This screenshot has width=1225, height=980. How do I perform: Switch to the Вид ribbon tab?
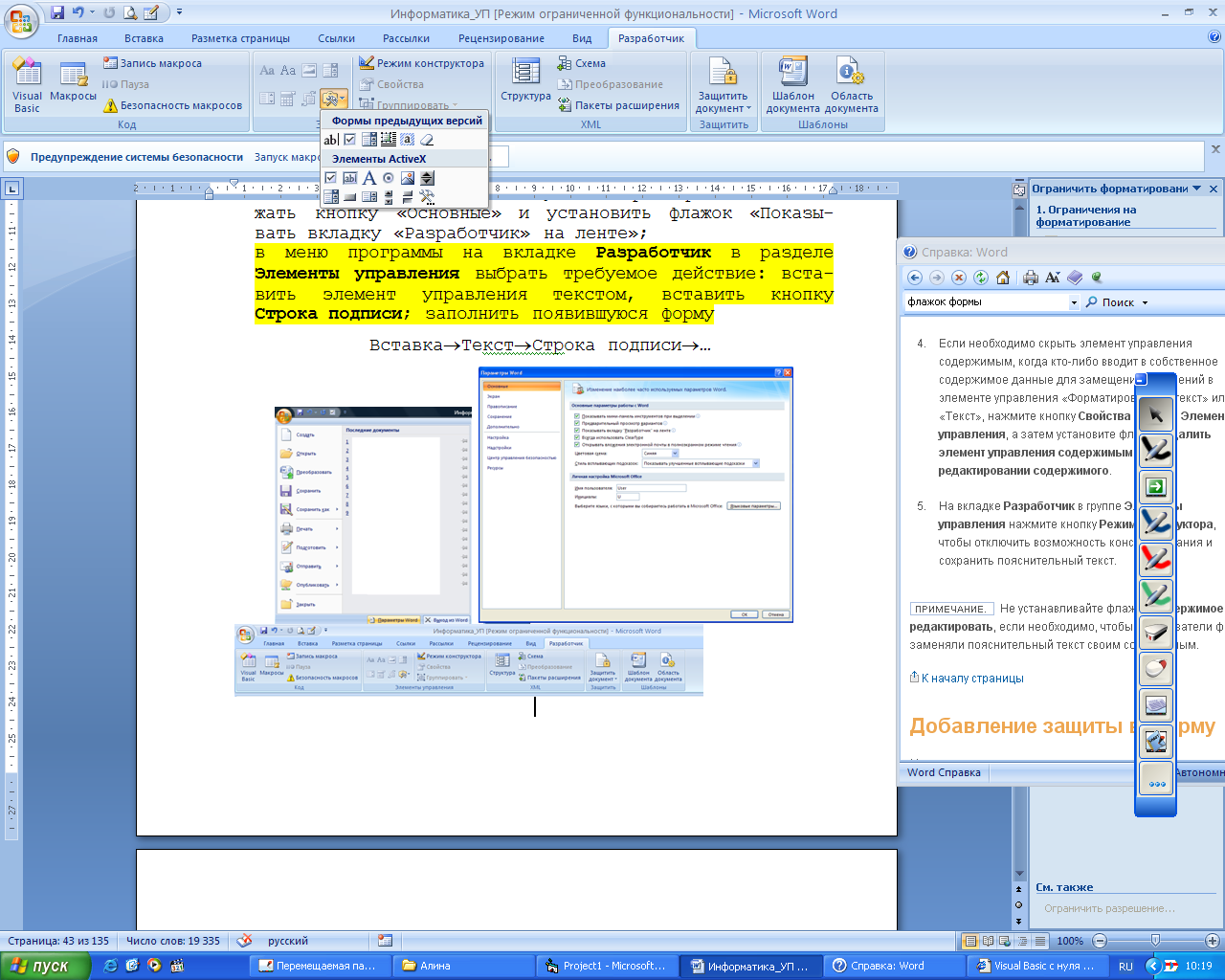point(582,38)
